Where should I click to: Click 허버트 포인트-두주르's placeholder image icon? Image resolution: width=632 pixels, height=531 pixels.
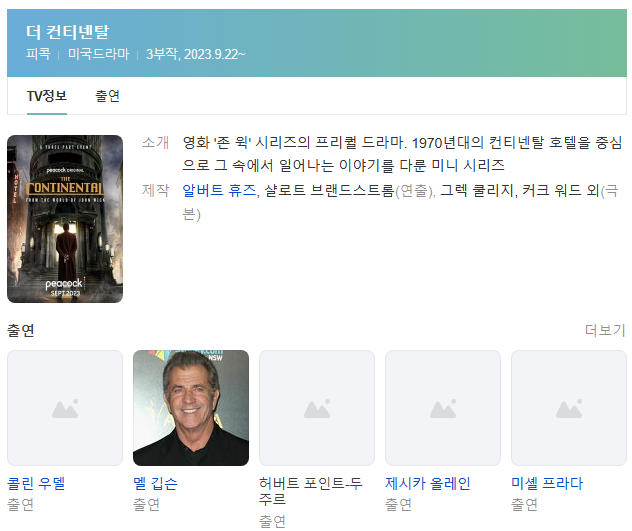(317, 408)
